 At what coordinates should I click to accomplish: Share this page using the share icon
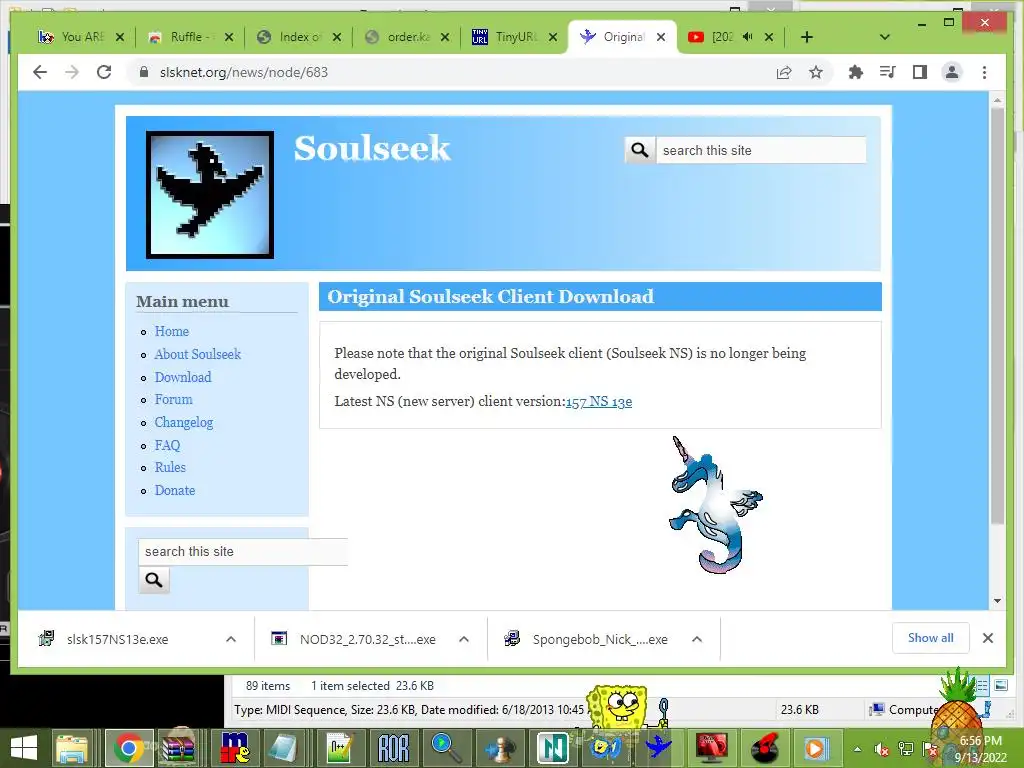[x=784, y=72]
